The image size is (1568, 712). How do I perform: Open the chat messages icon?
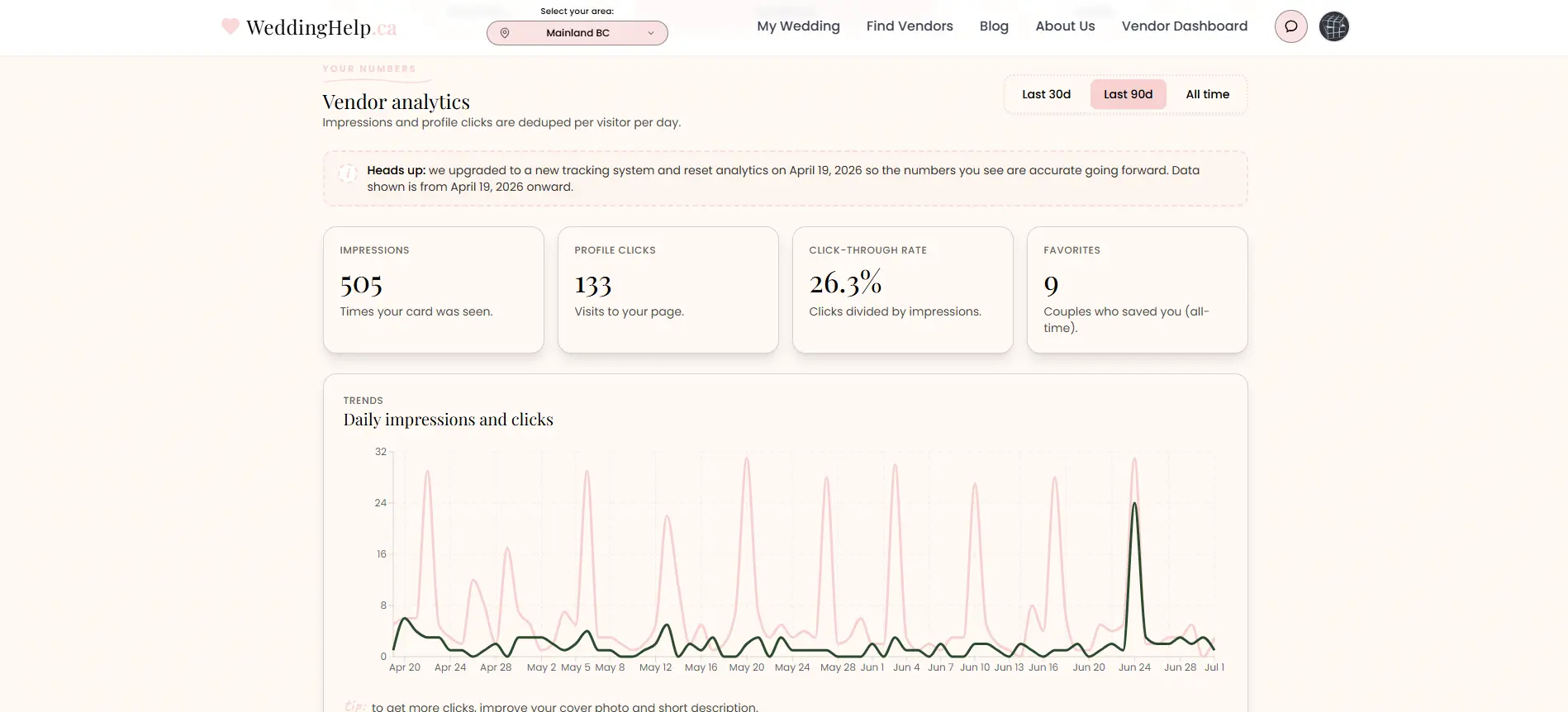pos(1290,26)
